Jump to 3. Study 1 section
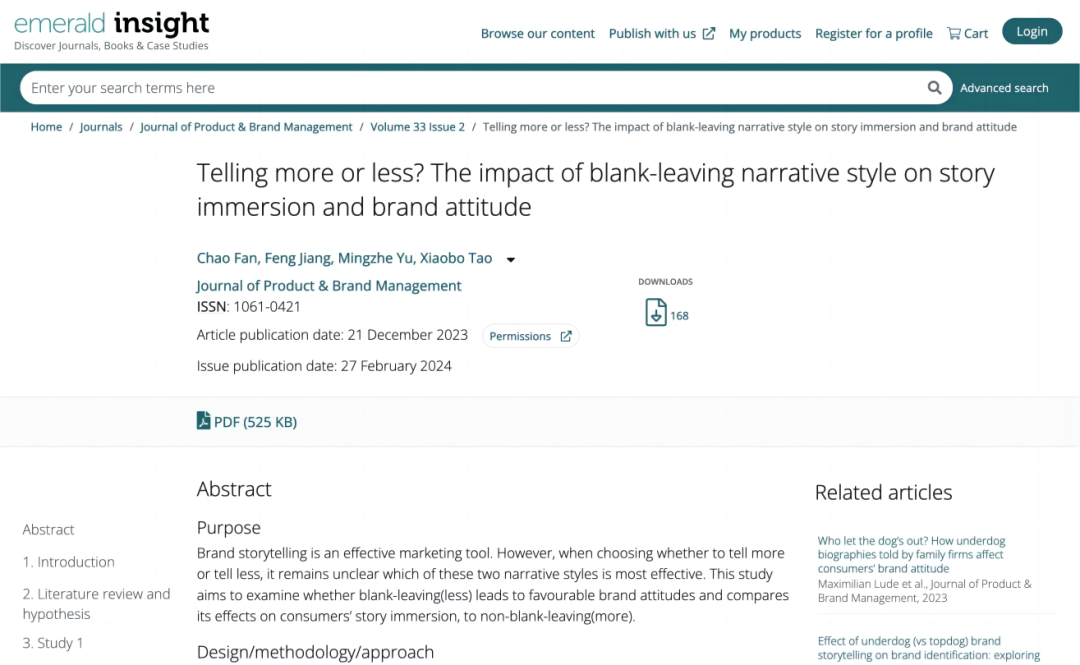Viewport: 1080px width, 665px height. [52, 643]
